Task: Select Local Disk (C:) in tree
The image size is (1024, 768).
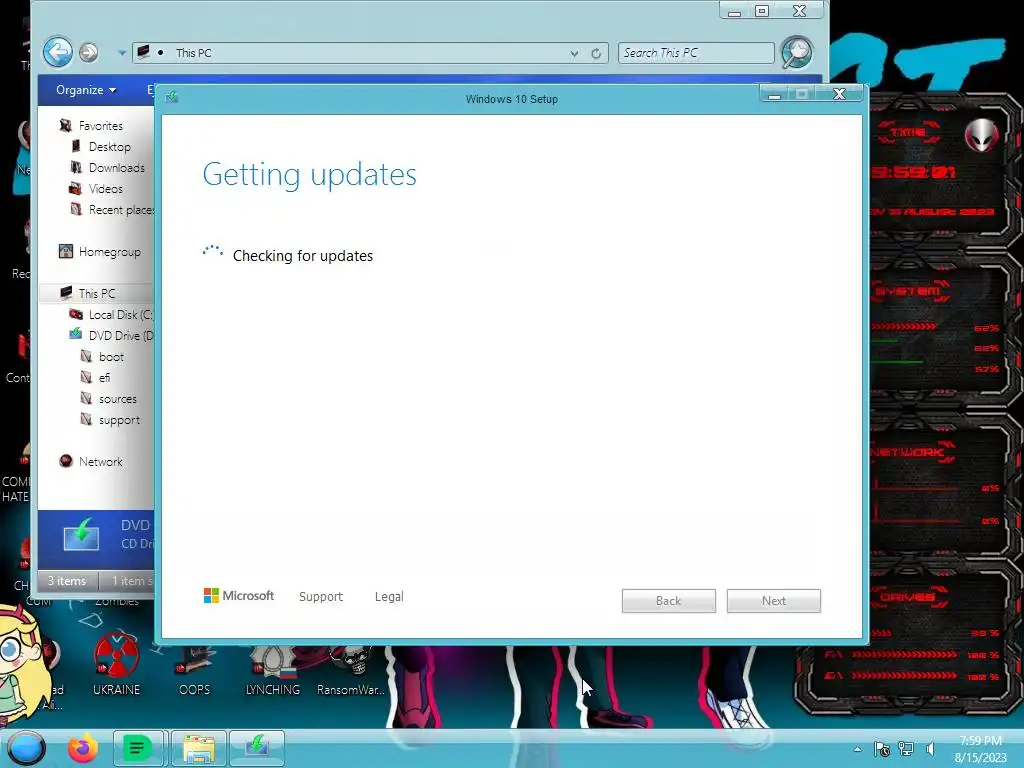Action: 121,315
